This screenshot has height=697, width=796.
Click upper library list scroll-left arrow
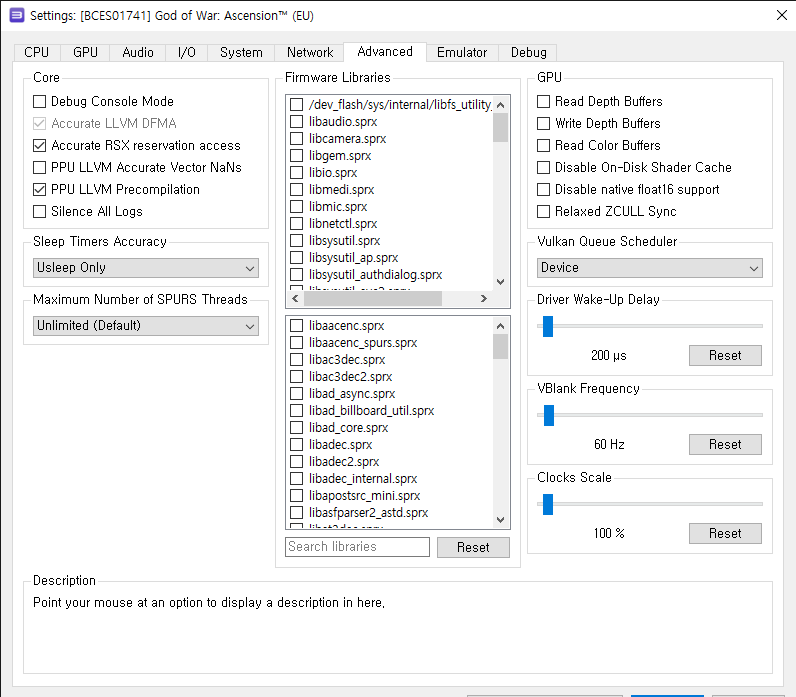pos(295,298)
